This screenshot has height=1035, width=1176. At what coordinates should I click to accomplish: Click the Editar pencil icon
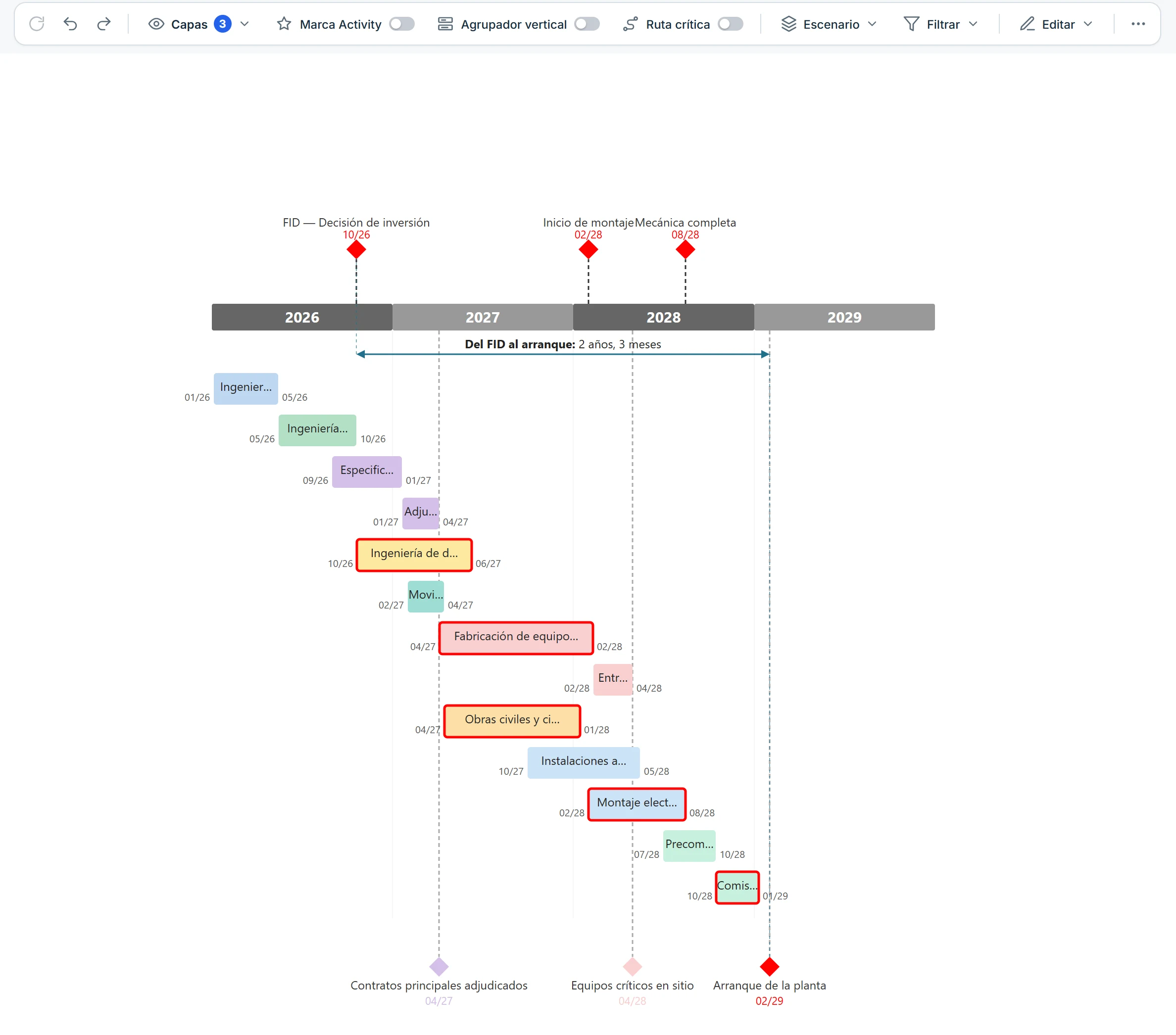(1027, 24)
